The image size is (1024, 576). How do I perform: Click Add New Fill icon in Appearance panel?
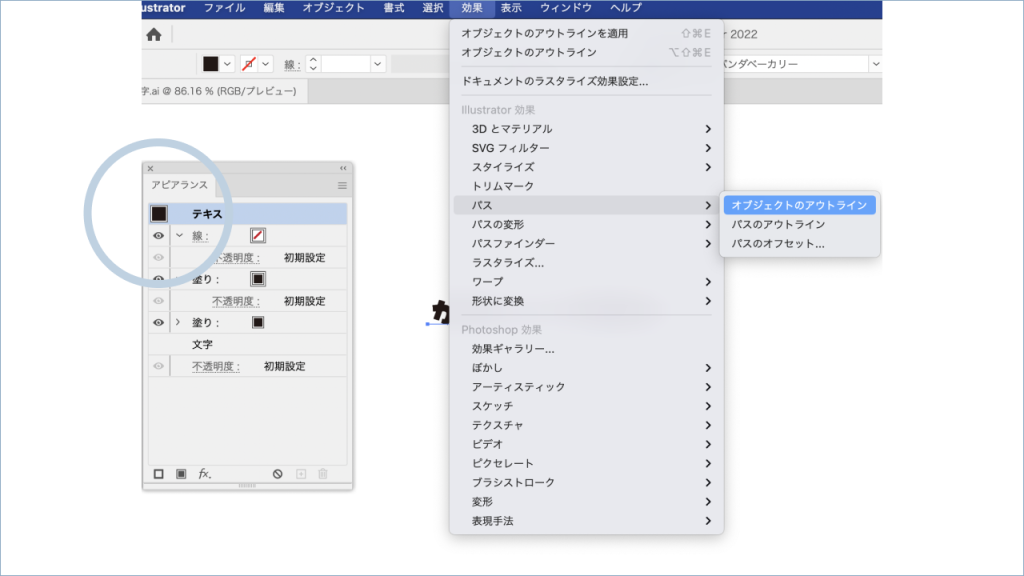[182, 474]
